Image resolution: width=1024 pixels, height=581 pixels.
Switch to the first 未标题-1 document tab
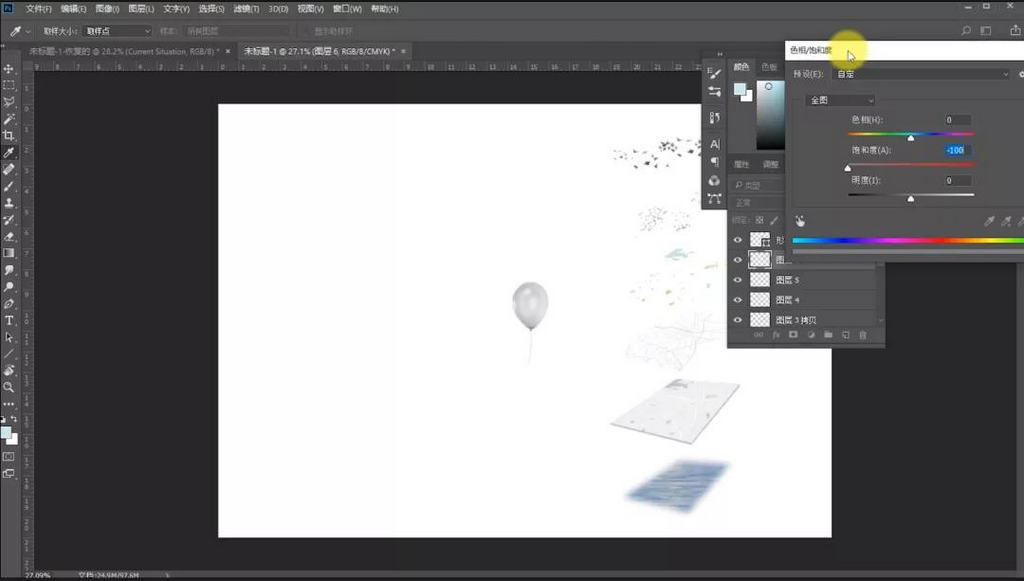click(120, 50)
